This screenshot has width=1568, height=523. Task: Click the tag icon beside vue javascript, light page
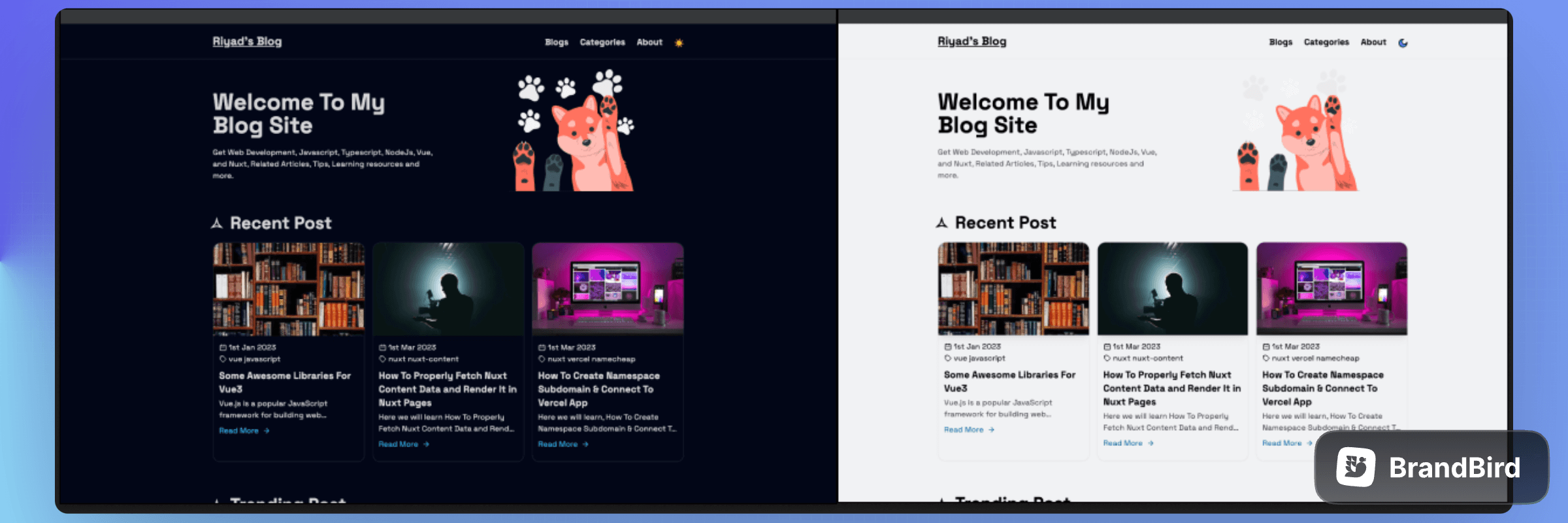[x=947, y=358]
